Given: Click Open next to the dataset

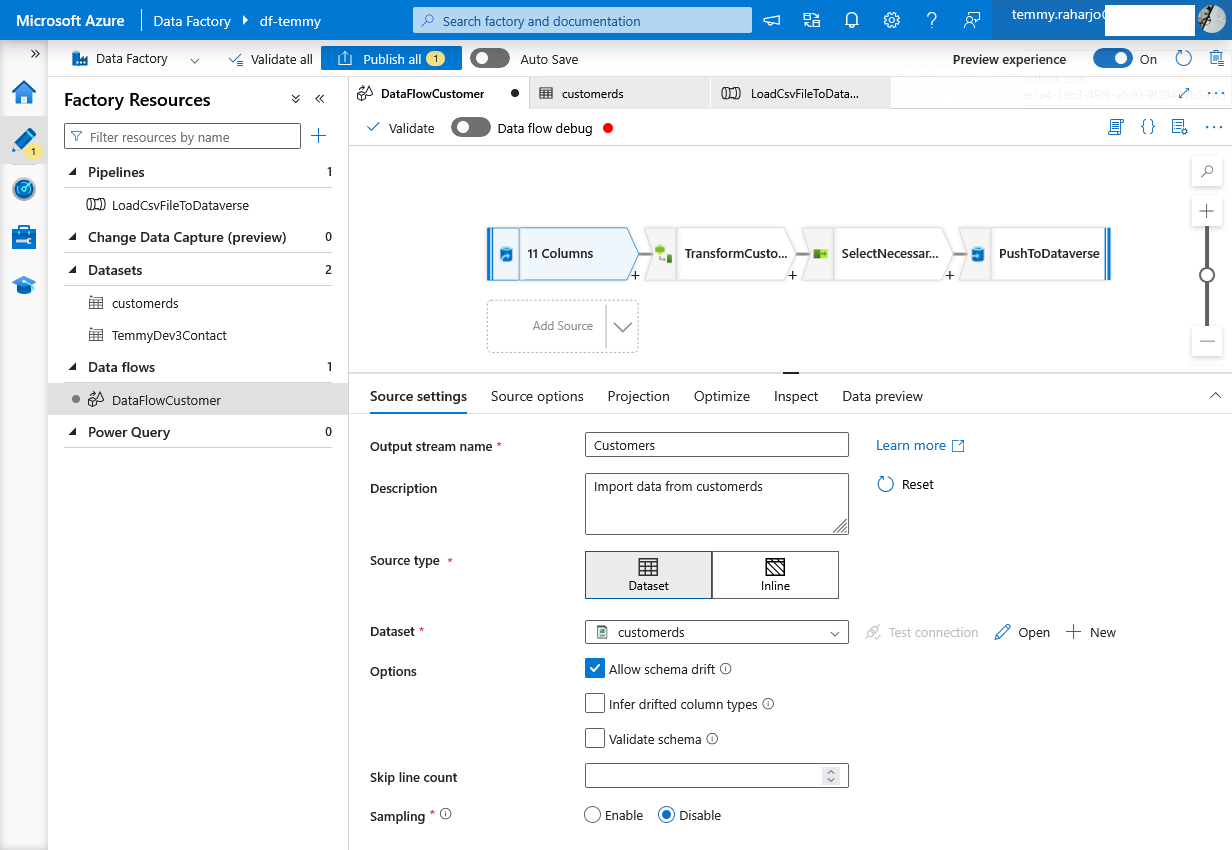Looking at the screenshot, I should click(x=1022, y=632).
